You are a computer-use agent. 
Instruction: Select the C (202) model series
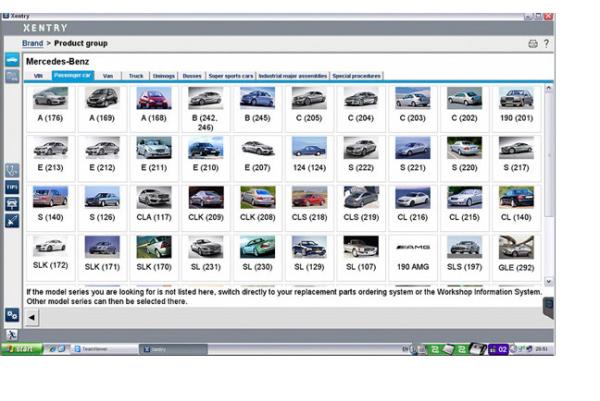[464, 109]
